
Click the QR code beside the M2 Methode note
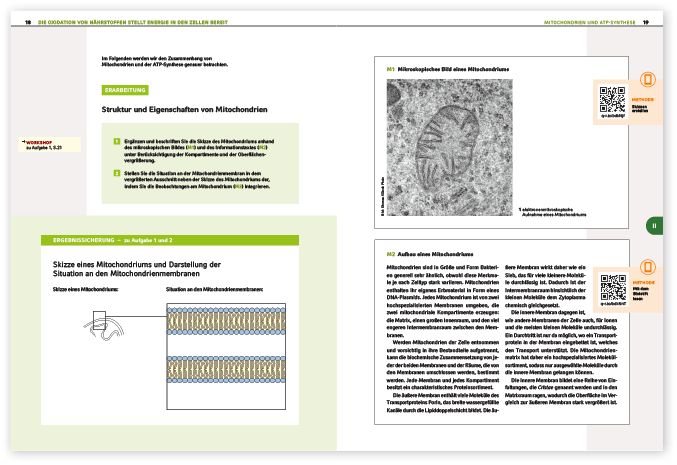tap(613, 287)
